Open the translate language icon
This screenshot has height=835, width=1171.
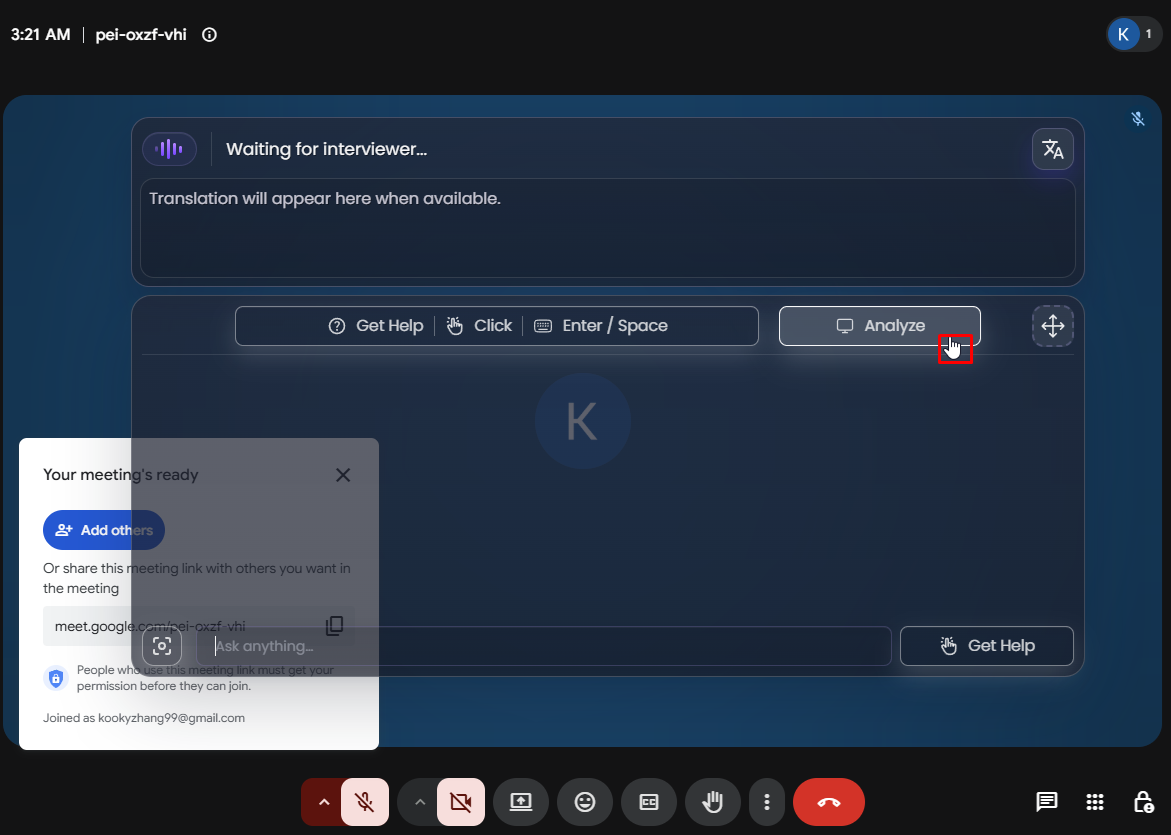coord(1053,149)
